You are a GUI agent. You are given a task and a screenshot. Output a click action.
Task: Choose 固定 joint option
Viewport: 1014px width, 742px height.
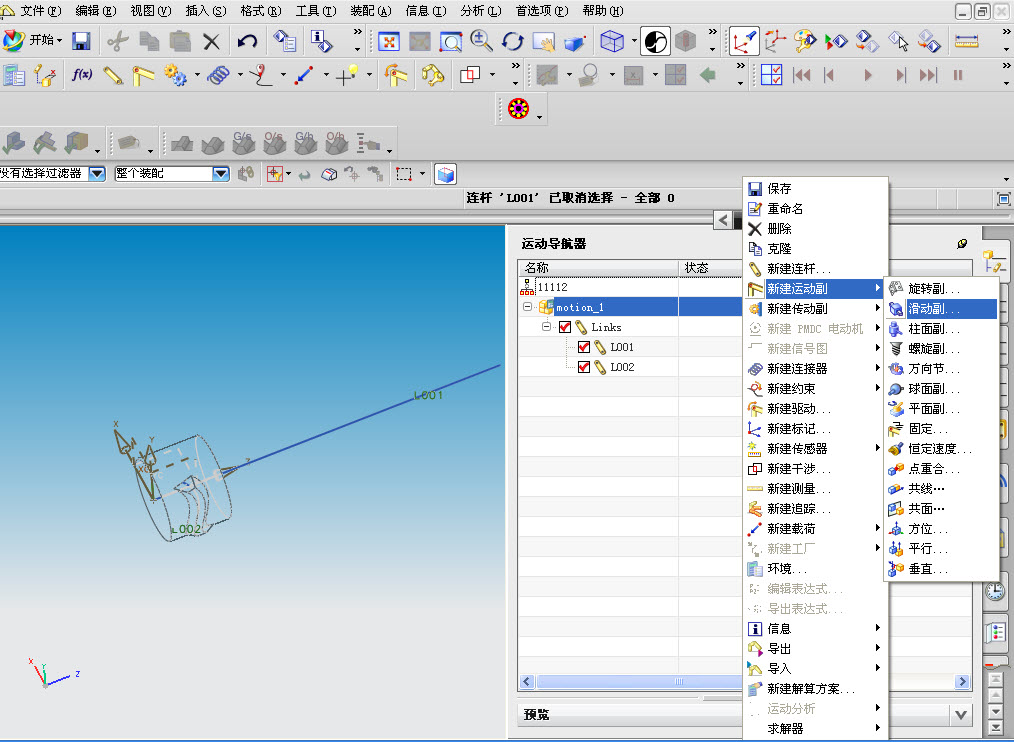(941, 429)
